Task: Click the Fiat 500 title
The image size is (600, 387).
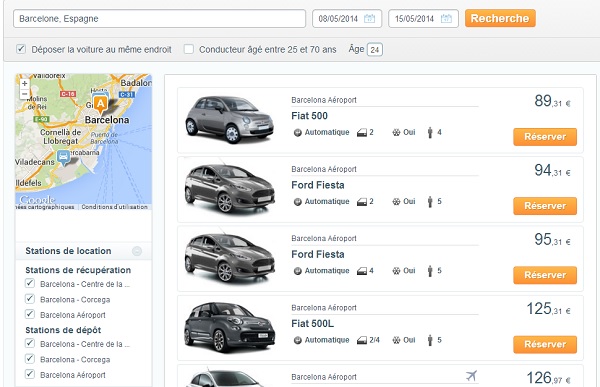Action: [x=309, y=116]
